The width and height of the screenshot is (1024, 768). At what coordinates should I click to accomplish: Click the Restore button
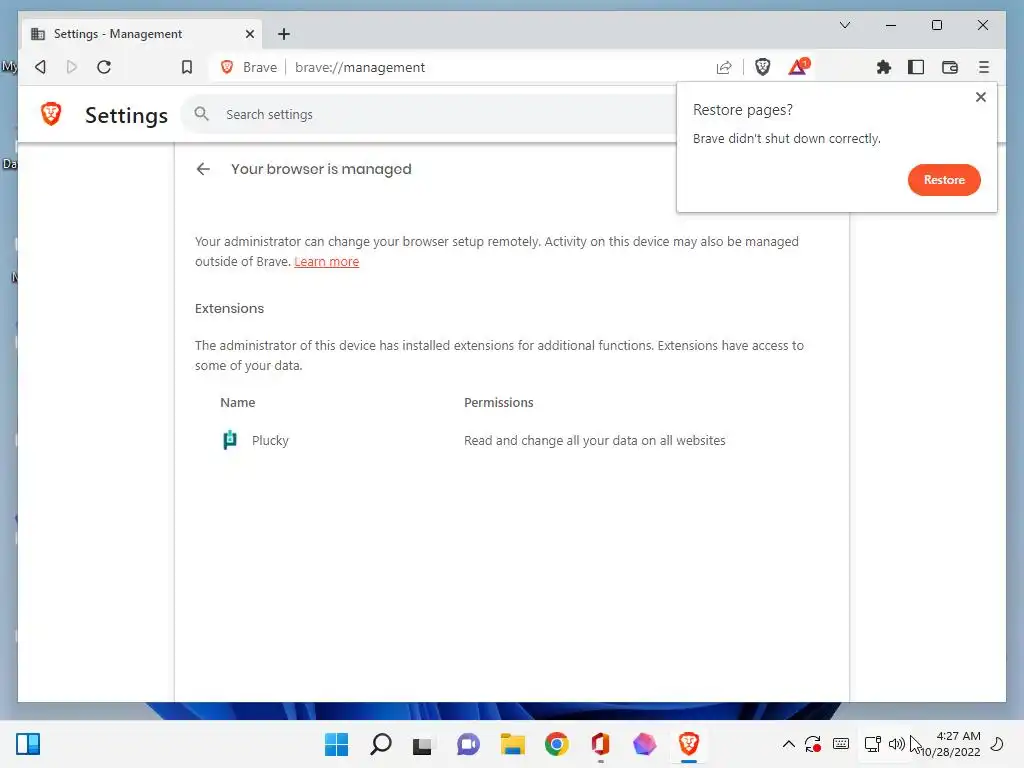tap(944, 180)
